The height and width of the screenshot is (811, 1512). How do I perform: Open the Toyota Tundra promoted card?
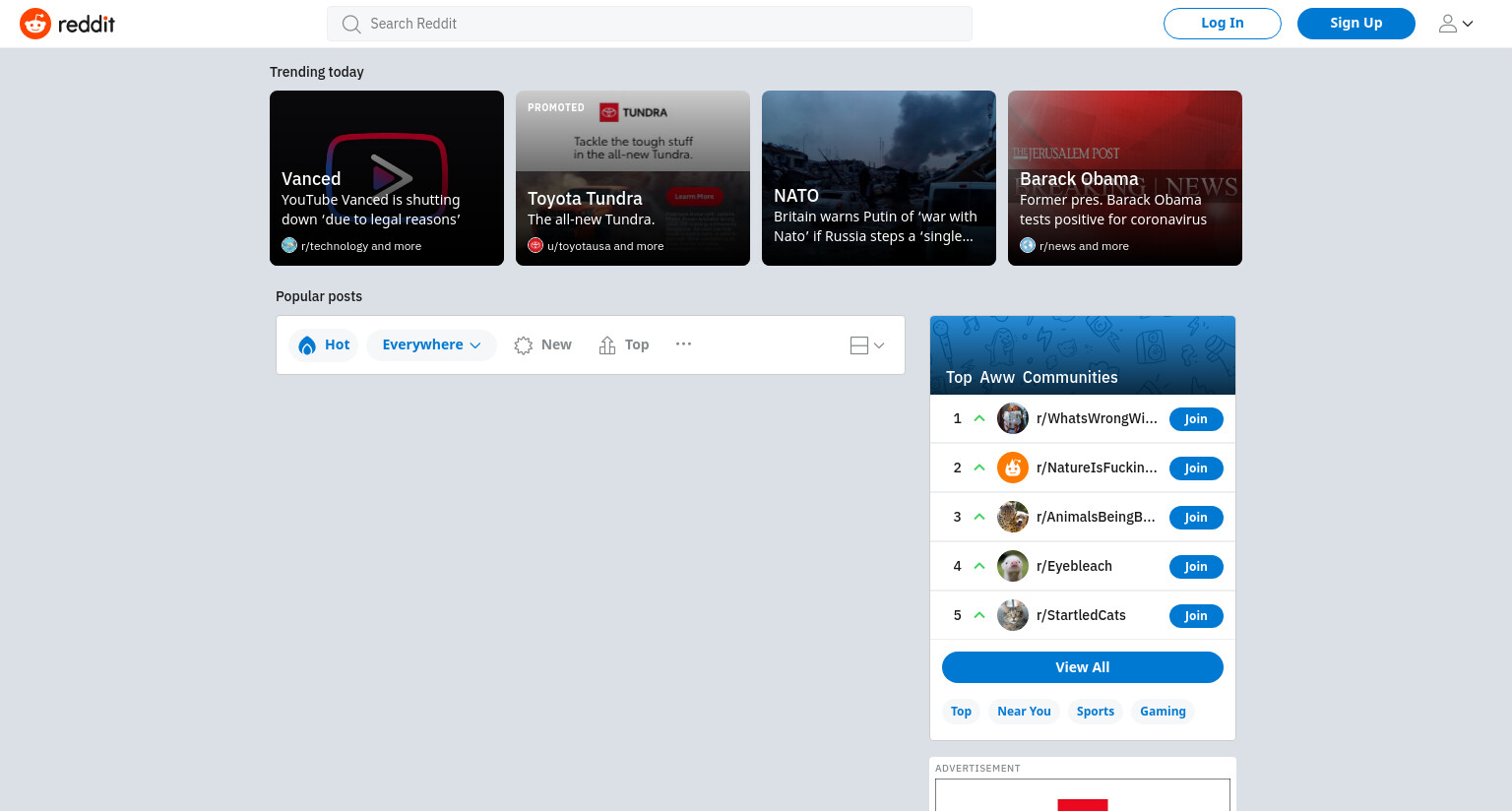(x=633, y=178)
